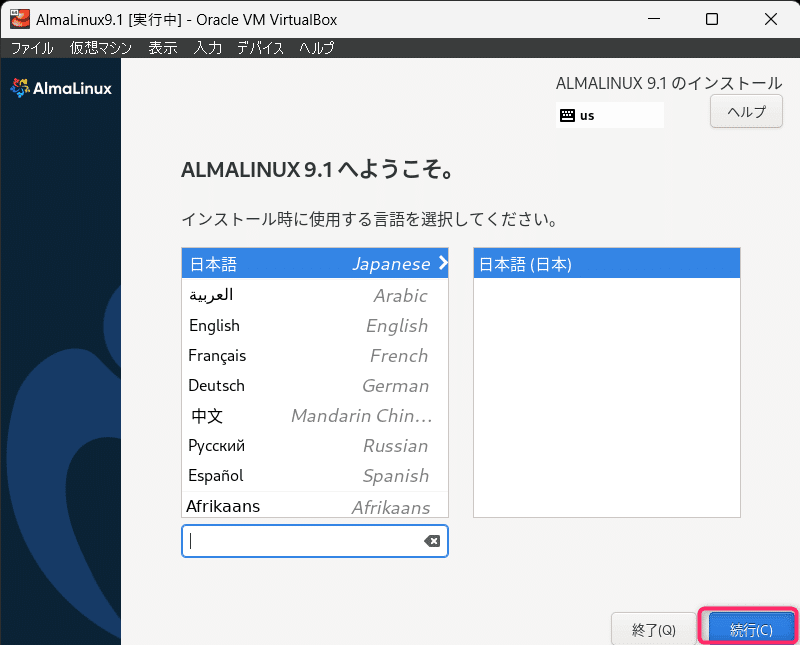Select Español Spanish in the language list
Viewport: 800px width, 645px height.
click(x=315, y=476)
